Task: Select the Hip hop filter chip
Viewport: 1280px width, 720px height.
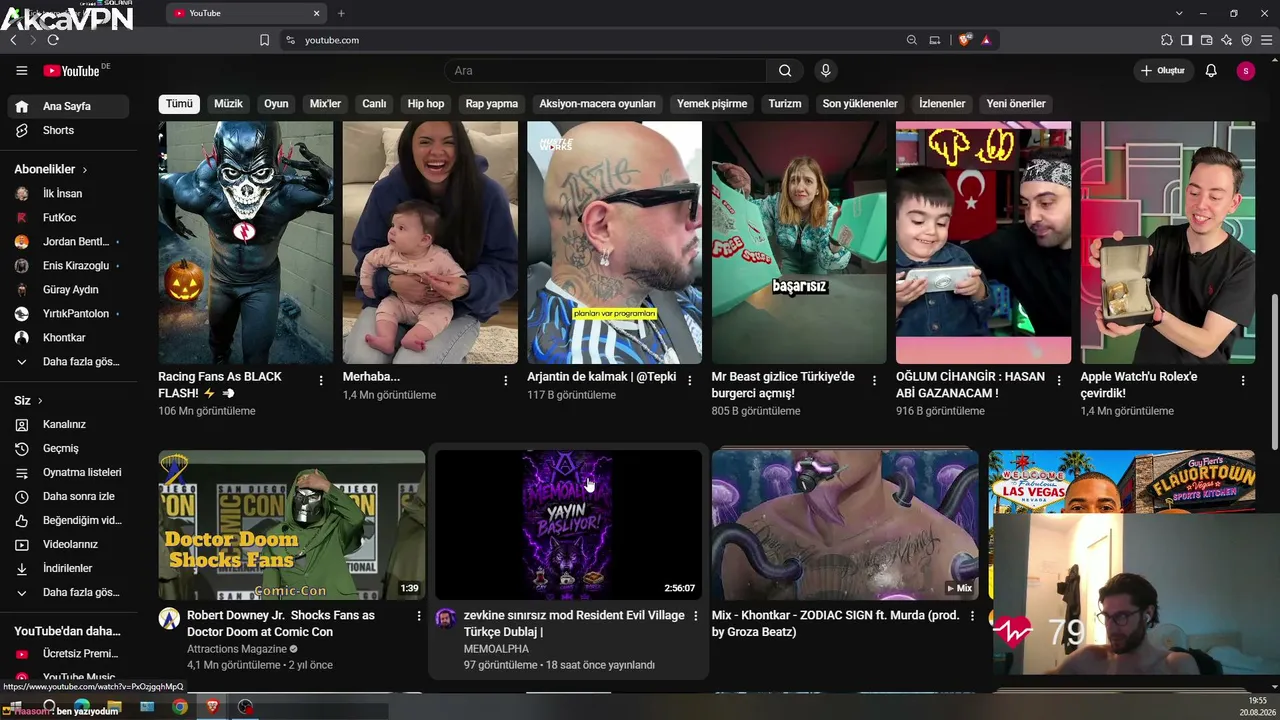Action: pyautogui.click(x=426, y=104)
